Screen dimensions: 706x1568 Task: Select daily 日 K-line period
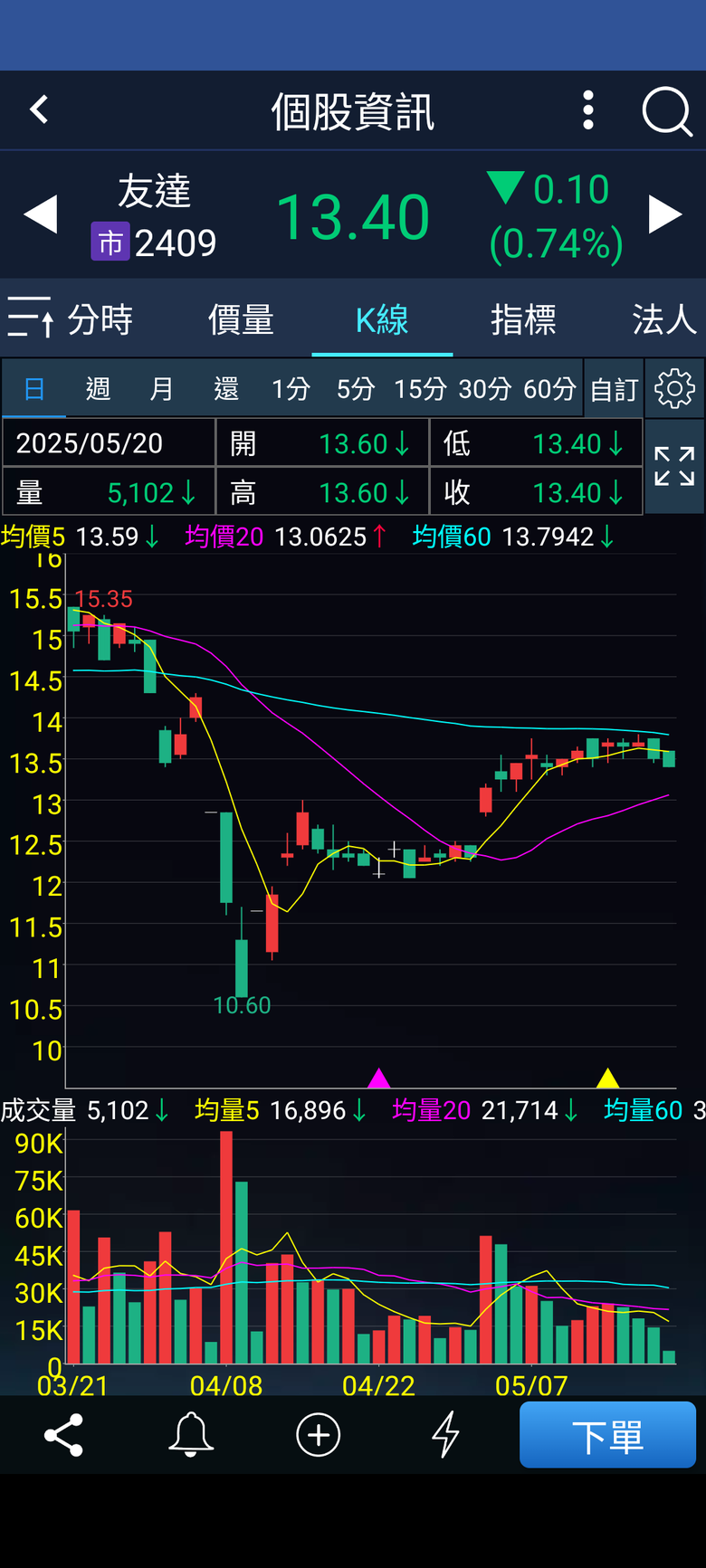pyautogui.click(x=34, y=389)
